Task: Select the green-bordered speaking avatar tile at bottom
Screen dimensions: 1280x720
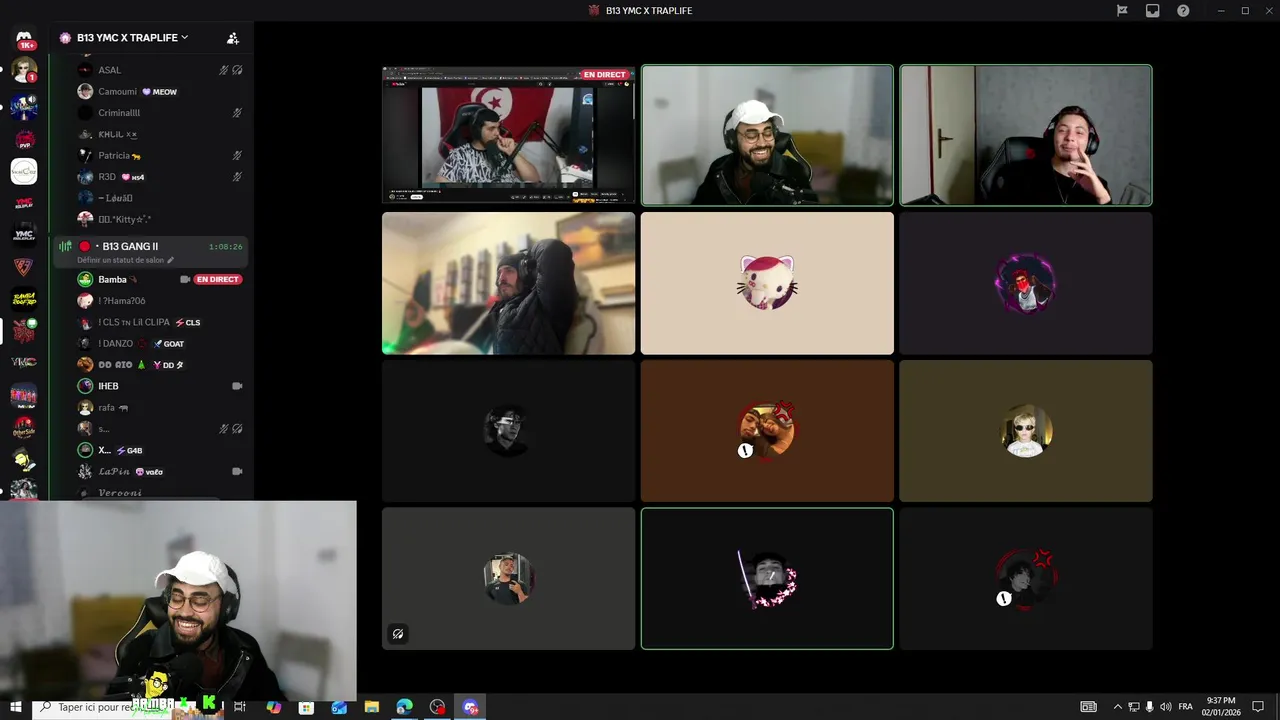Action: point(767,579)
